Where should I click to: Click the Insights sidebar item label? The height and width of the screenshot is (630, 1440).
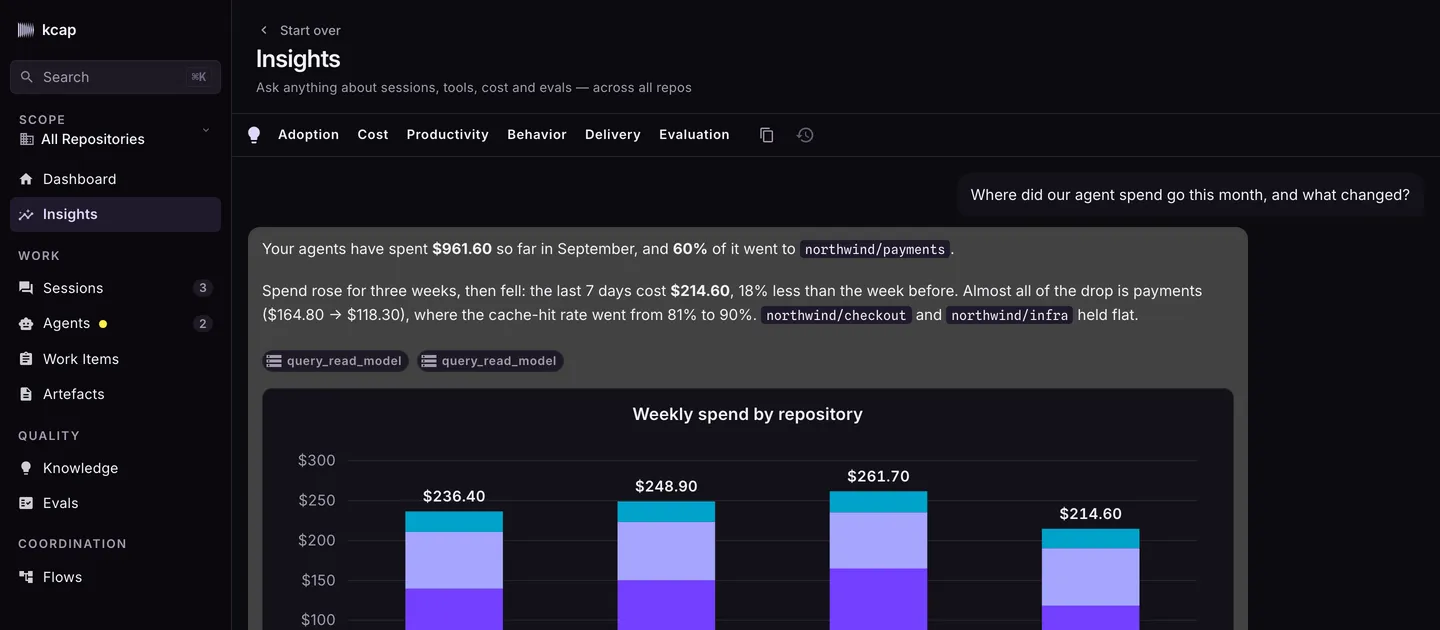(x=70, y=214)
